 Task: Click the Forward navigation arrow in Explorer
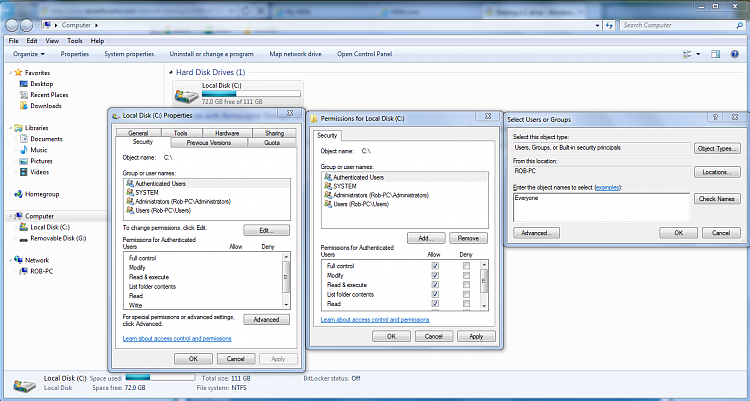click(x=26, y=25)
